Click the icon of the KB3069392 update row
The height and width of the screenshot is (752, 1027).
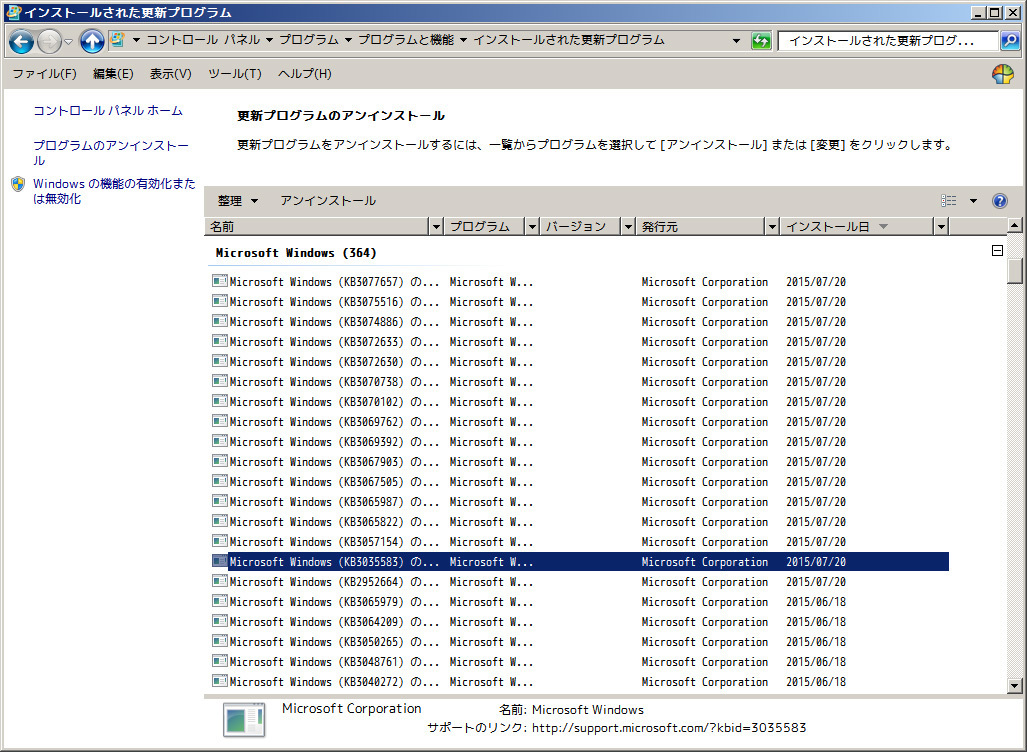coord(219,442)
